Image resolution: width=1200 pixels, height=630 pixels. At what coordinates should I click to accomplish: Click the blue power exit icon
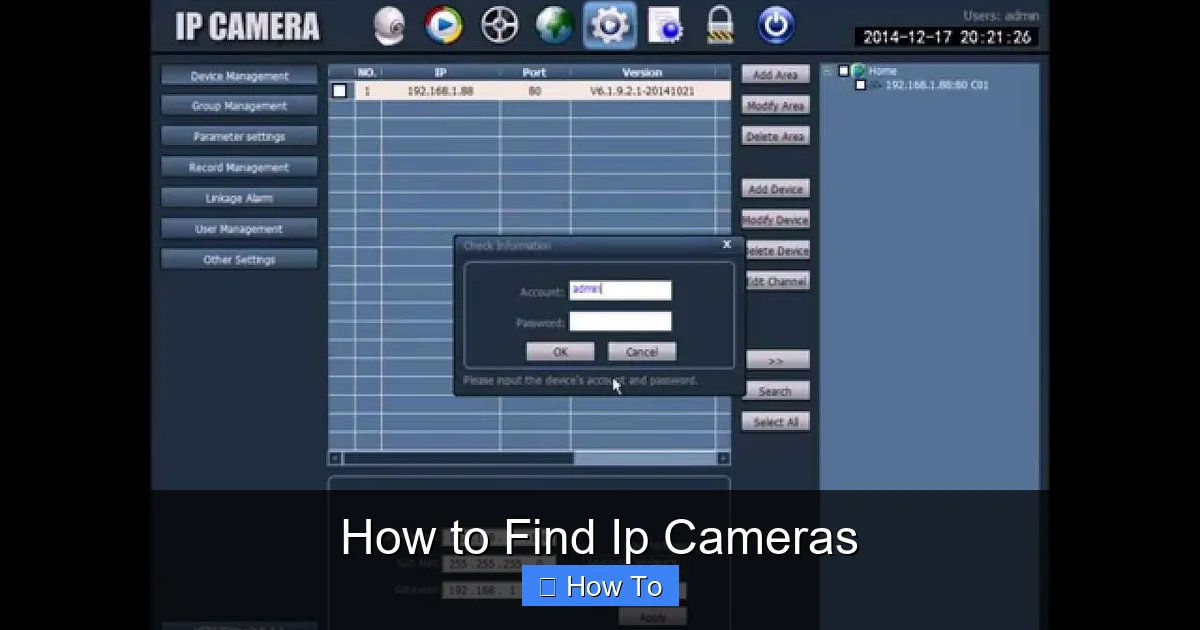coord(776,25)
